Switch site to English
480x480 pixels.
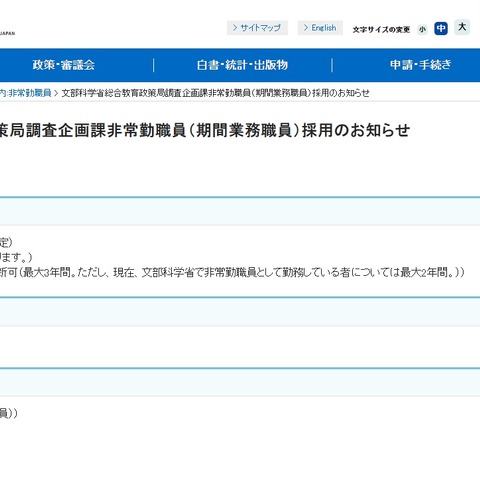tap(320, 28)
